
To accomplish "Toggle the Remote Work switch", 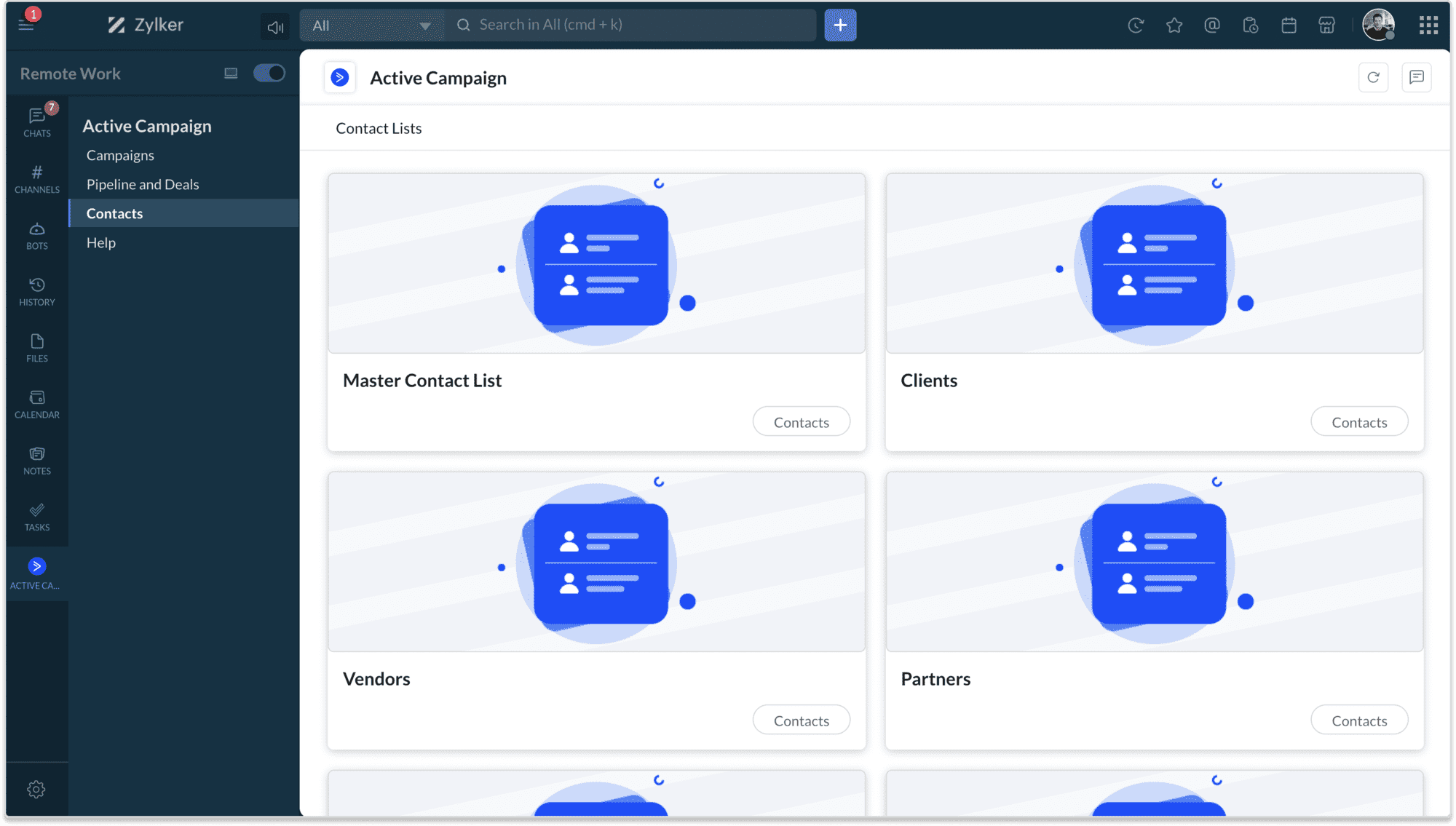I will click(269, 74).
